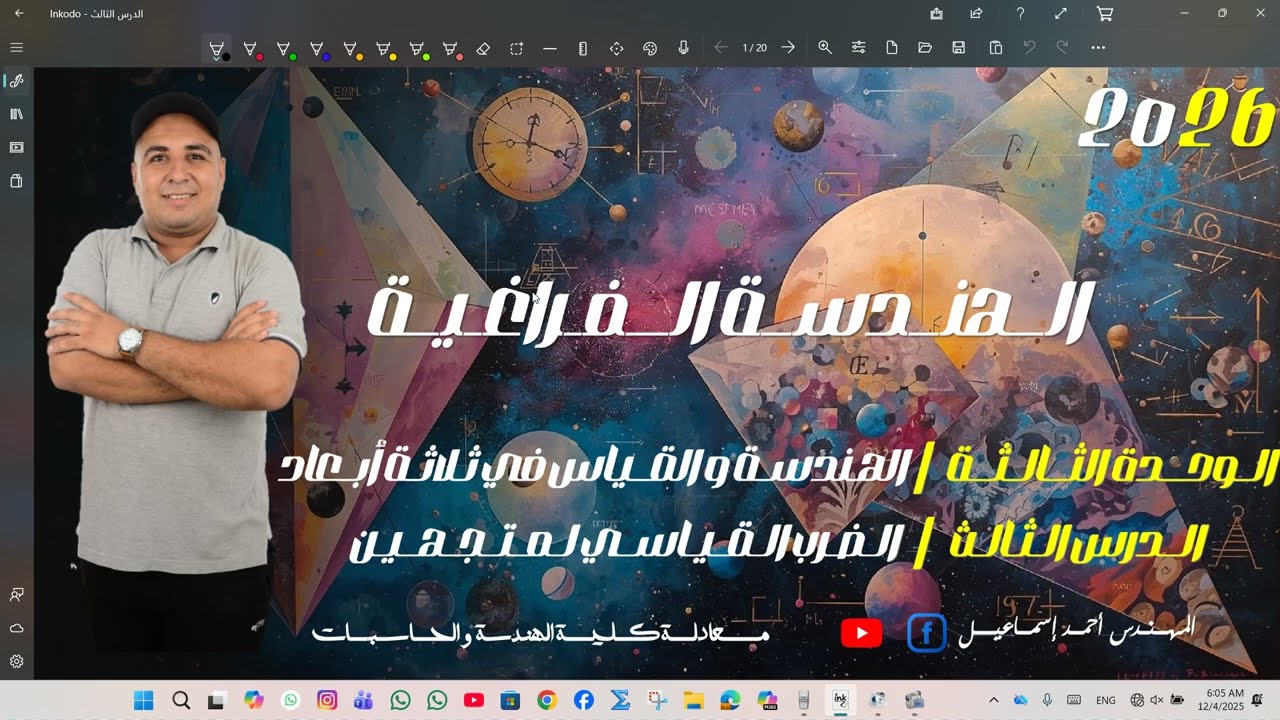
Task: Open the more options ellipsis menu
Action: [x=1098, y=47]
